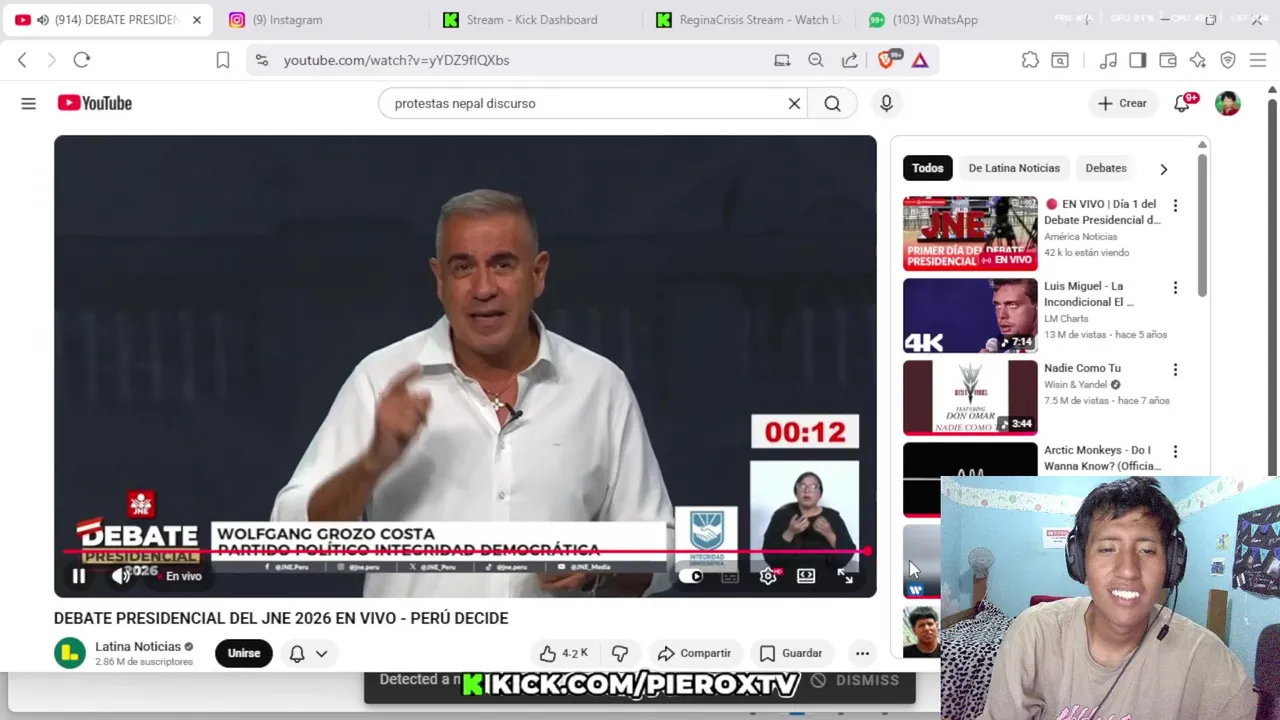This screenshot has width=1280, height=720.
Task: Select De Latina Noticias filter chip
Action: 1014,168
